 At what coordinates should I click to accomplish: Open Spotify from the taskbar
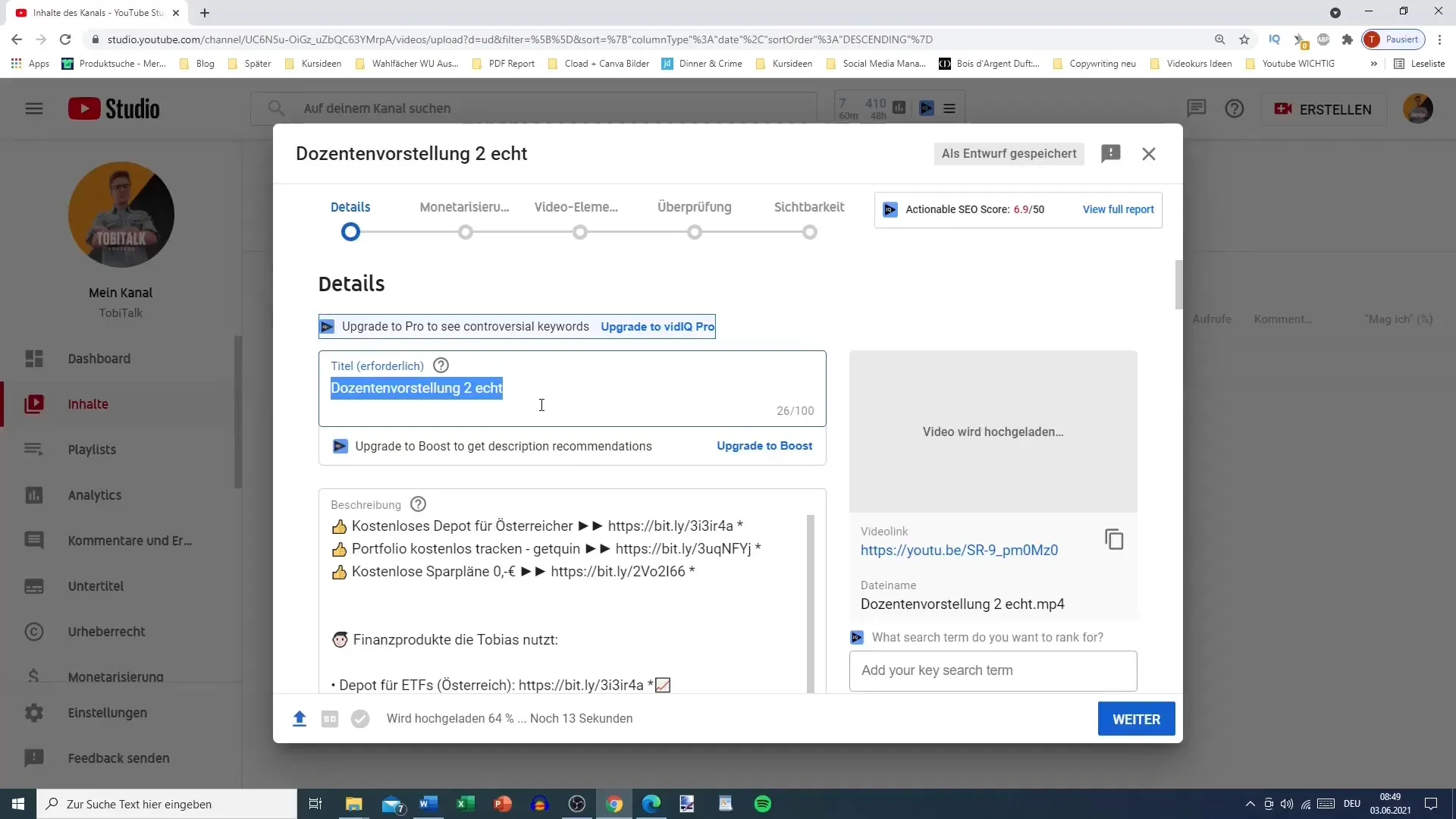pyautogui.click(x=763, y=804)
